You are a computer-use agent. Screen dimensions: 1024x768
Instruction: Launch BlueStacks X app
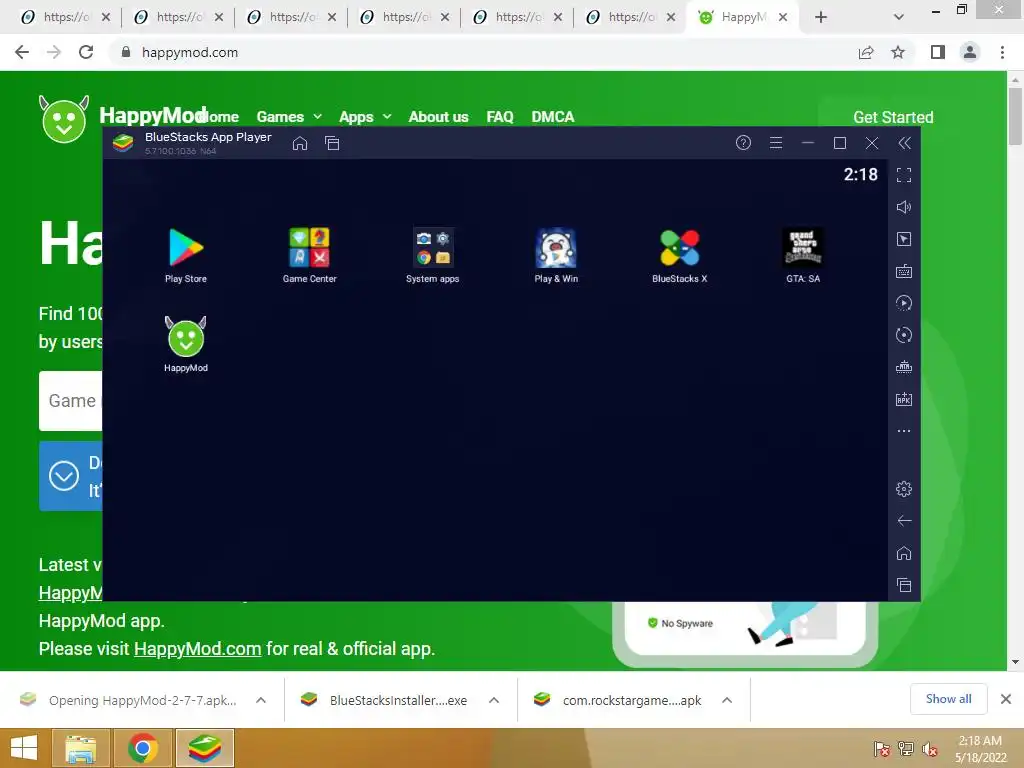coord(679,255)
